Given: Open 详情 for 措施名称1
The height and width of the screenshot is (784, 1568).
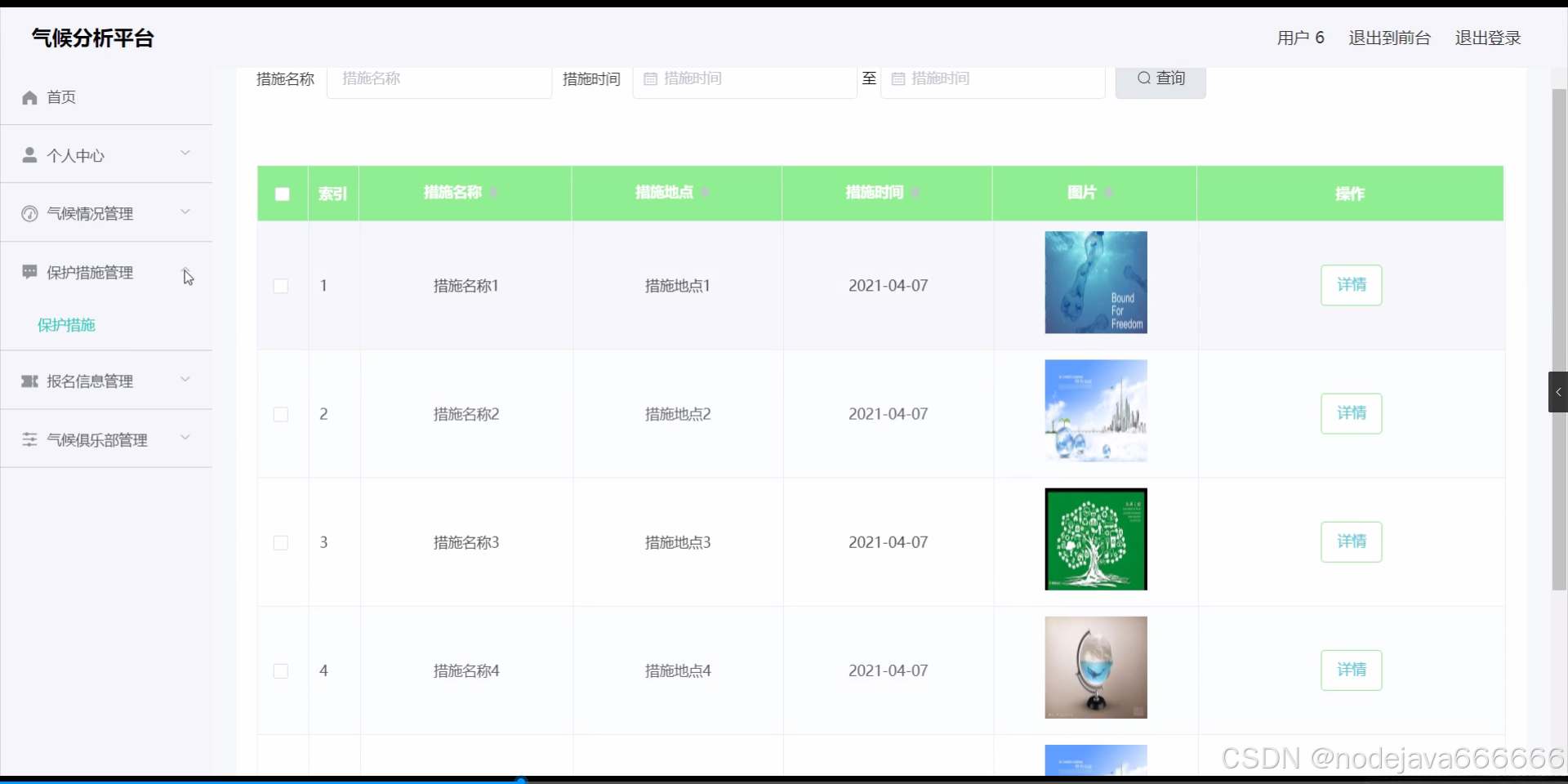Looking at the screenshot, I should (1351, 285).
